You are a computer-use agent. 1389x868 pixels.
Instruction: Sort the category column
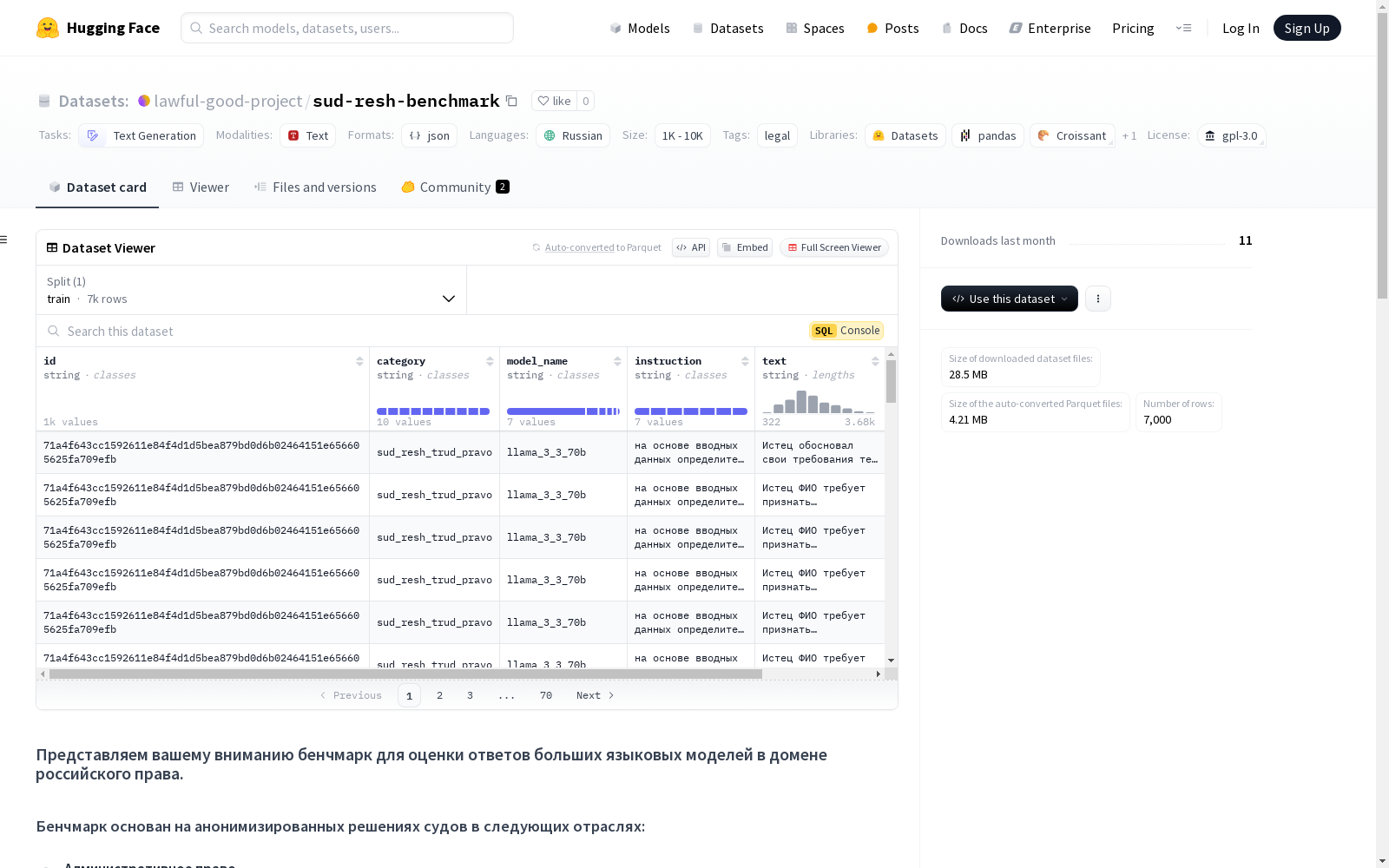490,361
